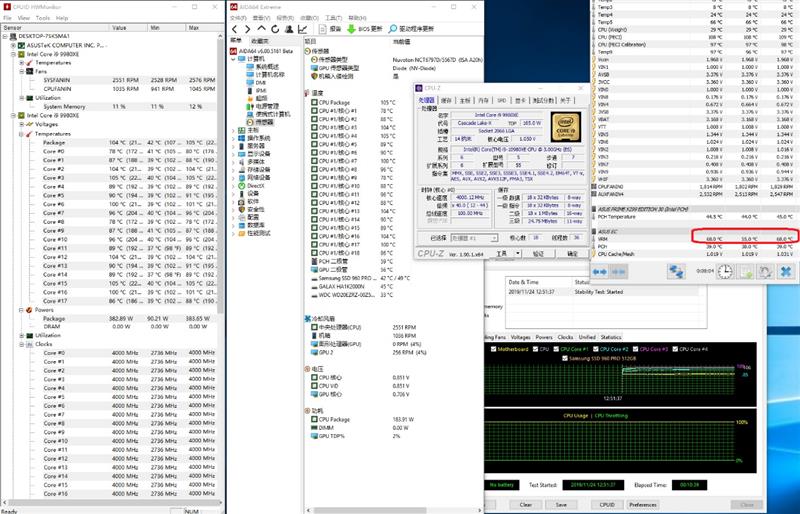Click the DirectX icon in AIDA64 tree
The image size is (800, 514).
(x=242, y=186)
